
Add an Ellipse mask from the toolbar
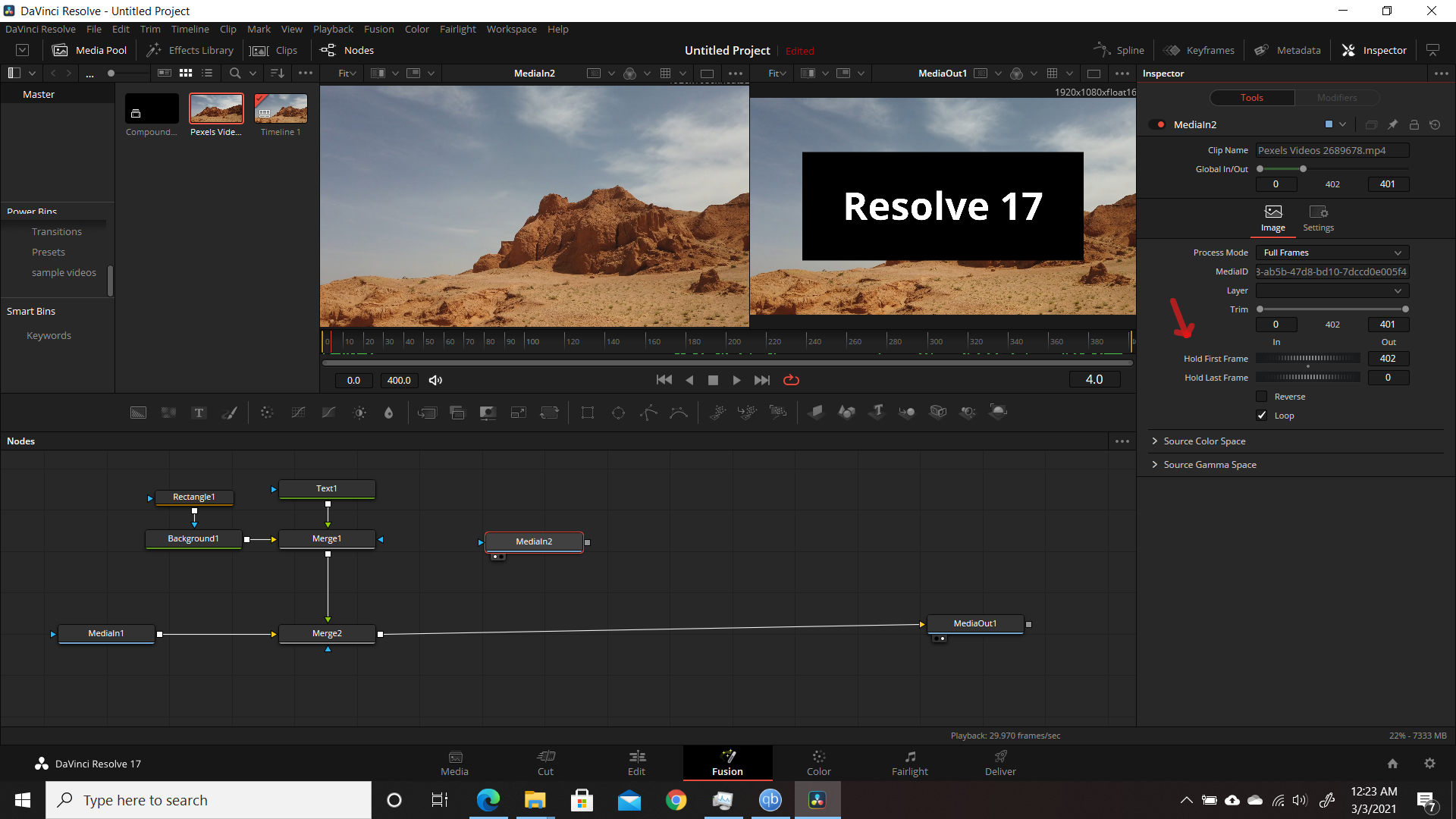point(618,413)
